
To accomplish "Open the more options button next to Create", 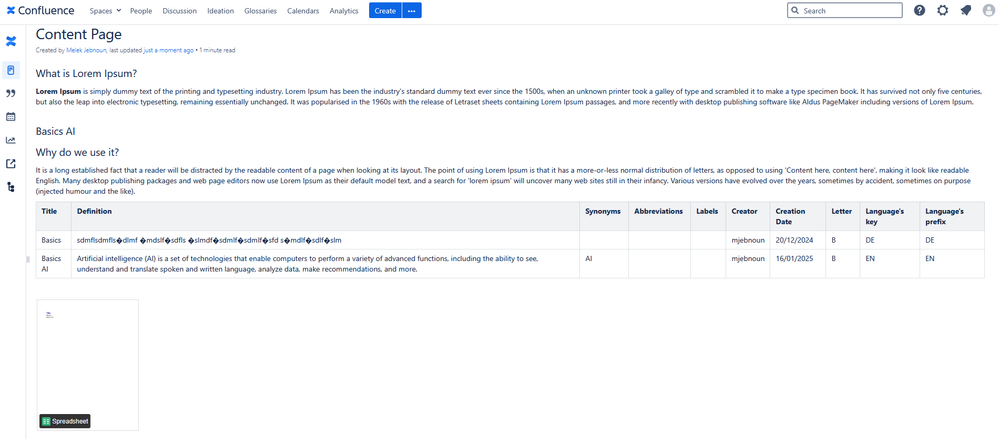I will (412, 11).
